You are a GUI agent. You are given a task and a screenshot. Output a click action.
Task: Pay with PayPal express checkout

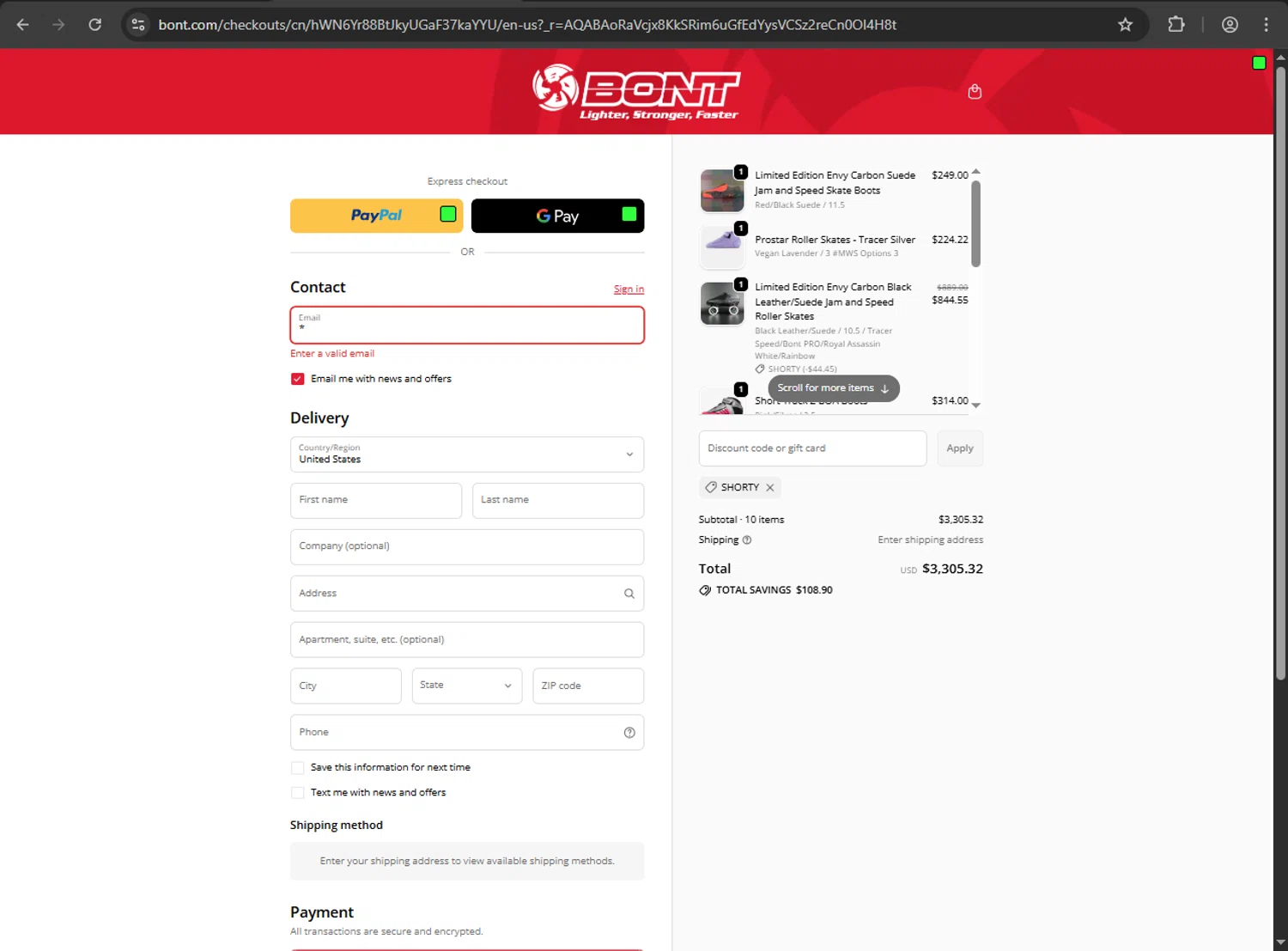376,216
